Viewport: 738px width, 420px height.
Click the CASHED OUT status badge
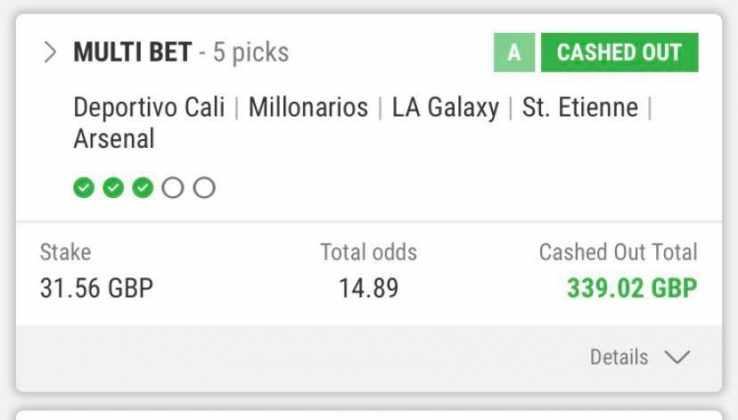pyautogui.click(x=619, y=53)
